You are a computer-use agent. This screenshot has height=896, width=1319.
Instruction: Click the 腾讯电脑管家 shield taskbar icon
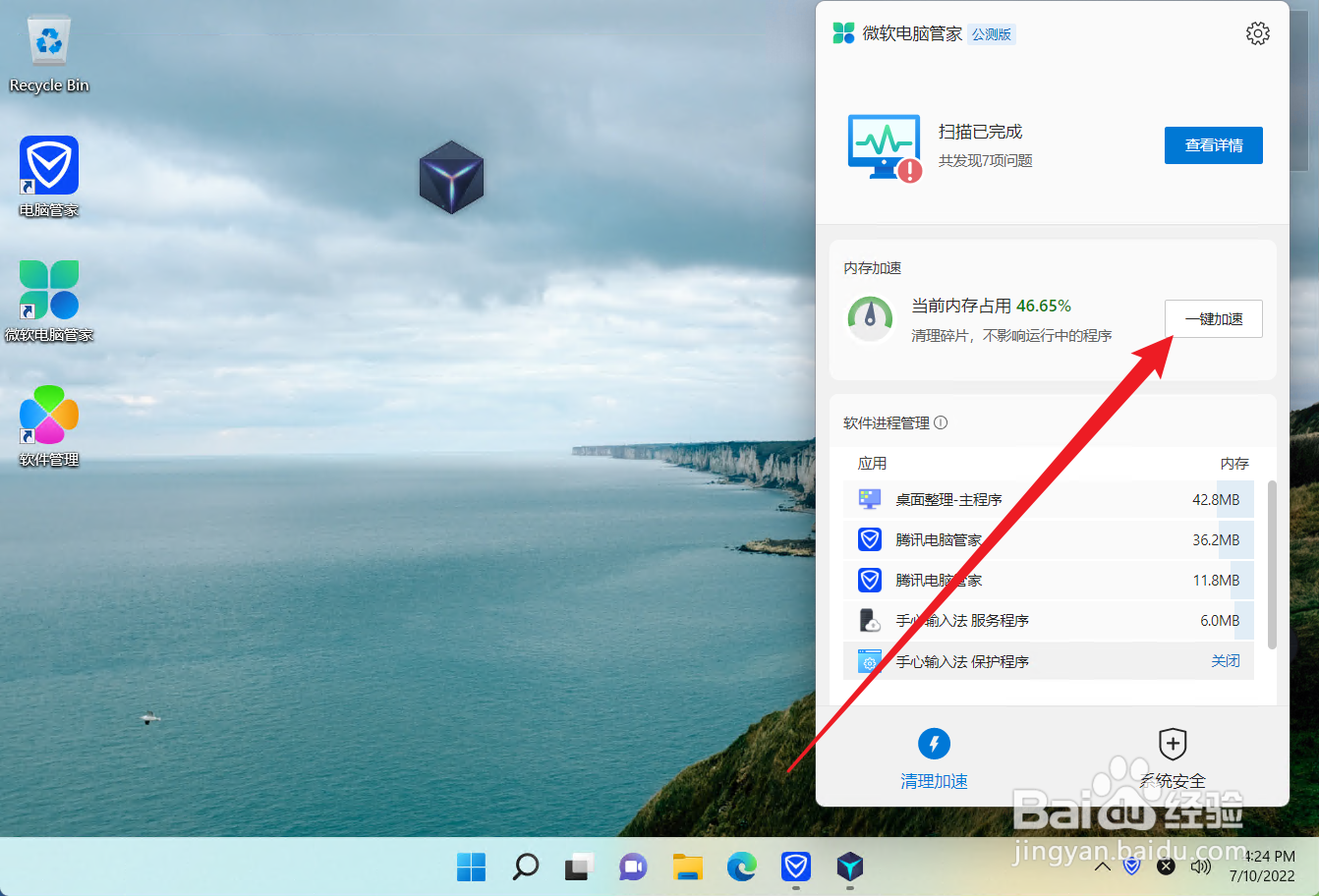point(796,867)
